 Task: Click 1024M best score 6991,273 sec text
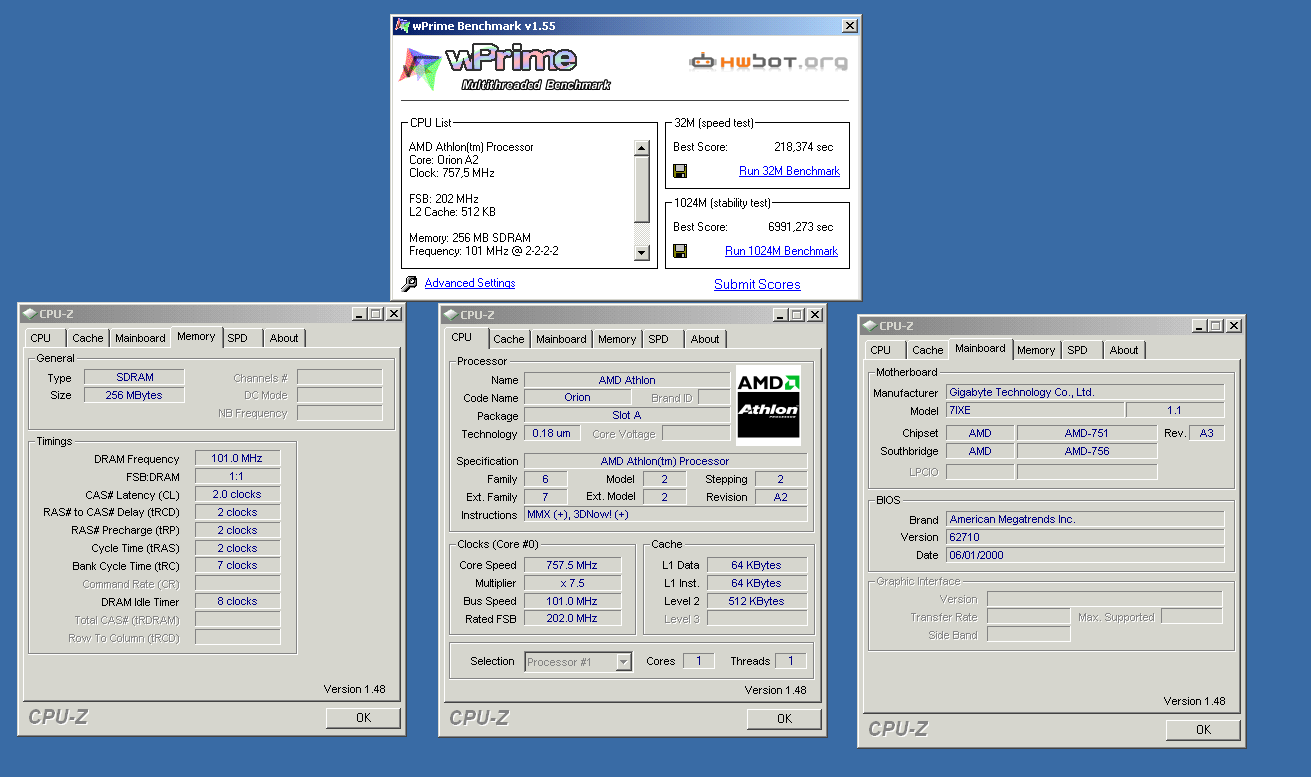pyautogui.click(x=800, y=227)
